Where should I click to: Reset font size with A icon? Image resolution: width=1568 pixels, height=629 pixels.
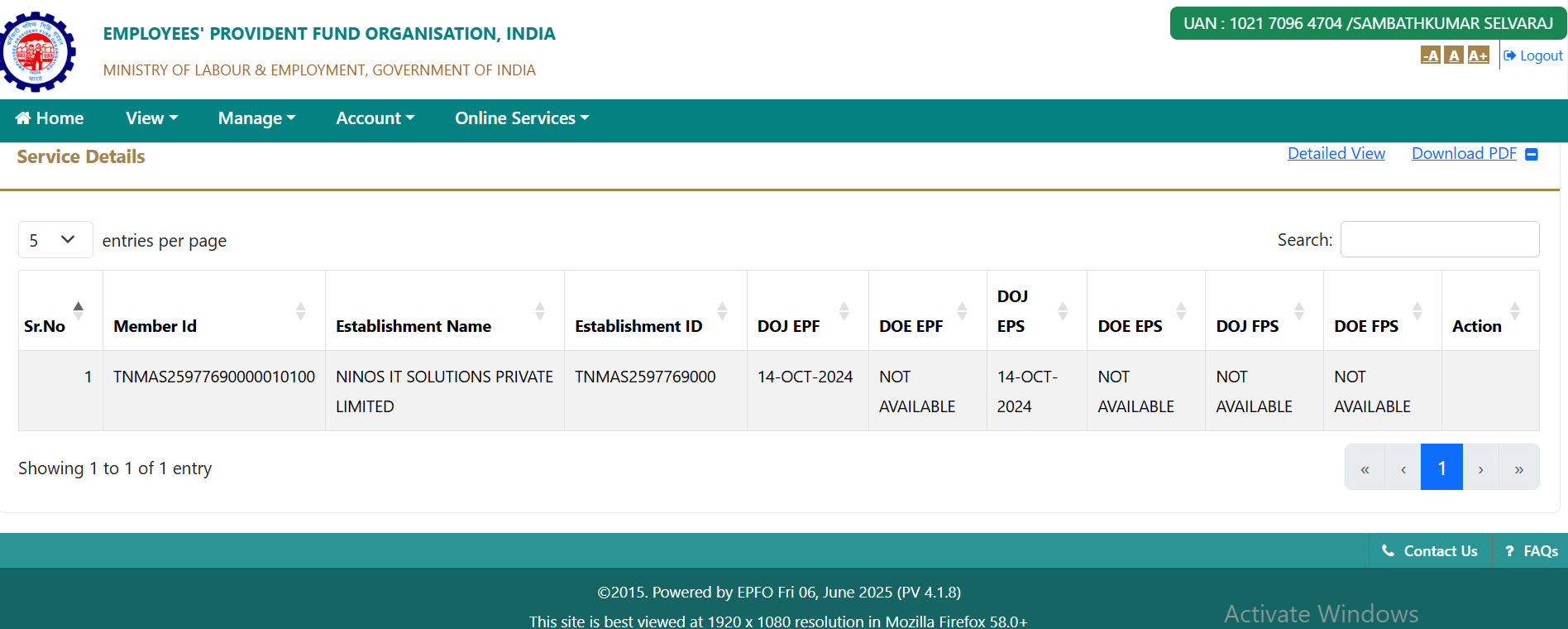tap(1454, 55)
